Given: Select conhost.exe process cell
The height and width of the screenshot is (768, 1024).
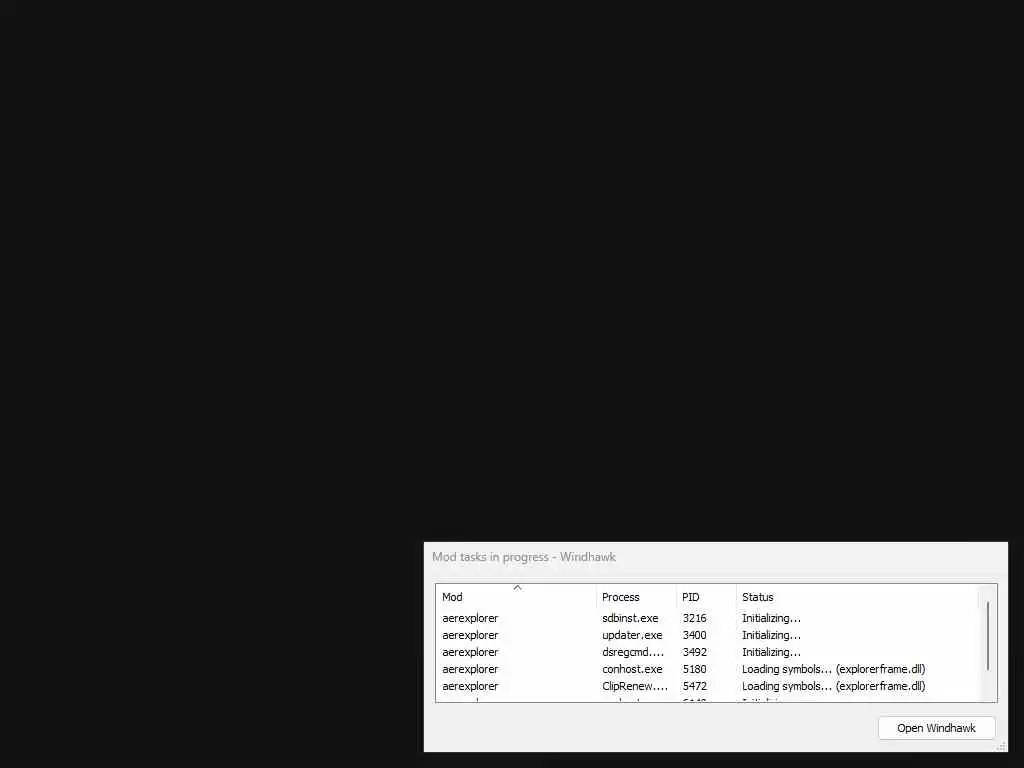Looking at the screenshot, I should (632, 669).
